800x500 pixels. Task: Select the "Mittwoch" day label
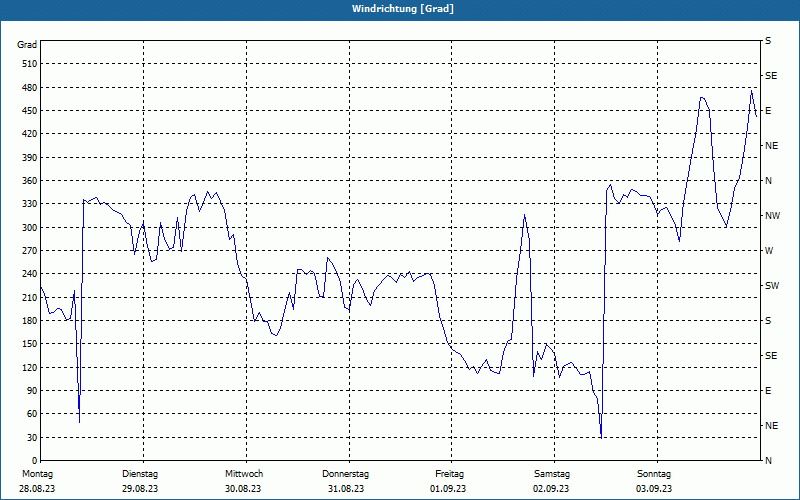coord(244,474)
